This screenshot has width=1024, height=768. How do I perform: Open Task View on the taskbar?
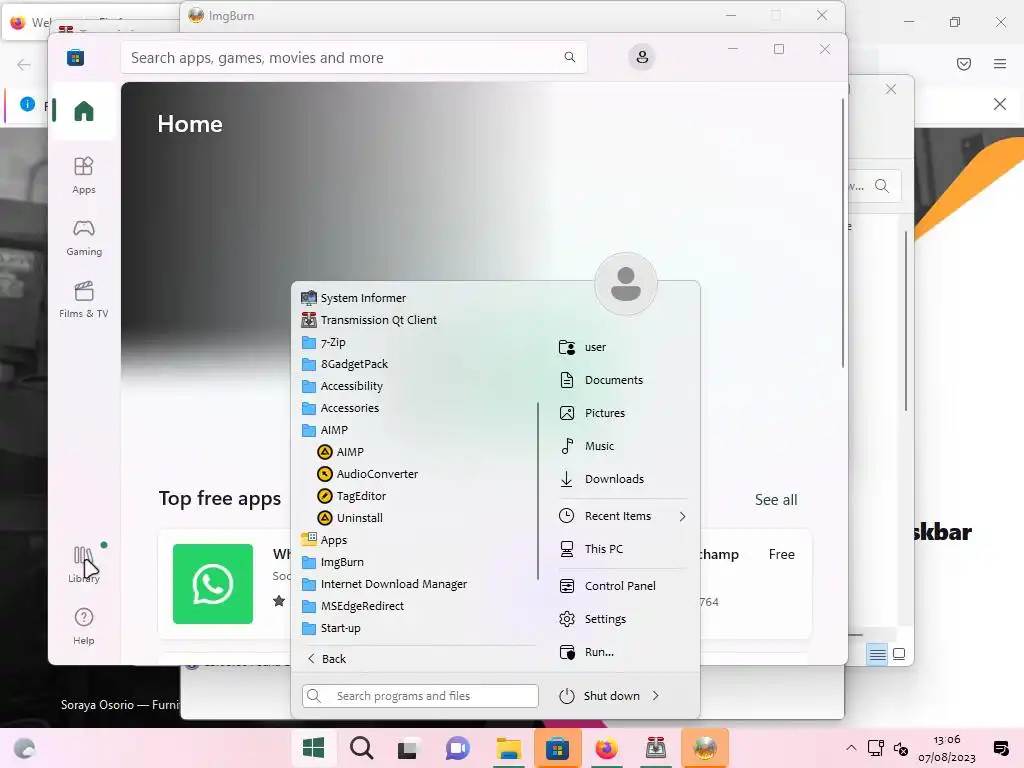[408, 748]
